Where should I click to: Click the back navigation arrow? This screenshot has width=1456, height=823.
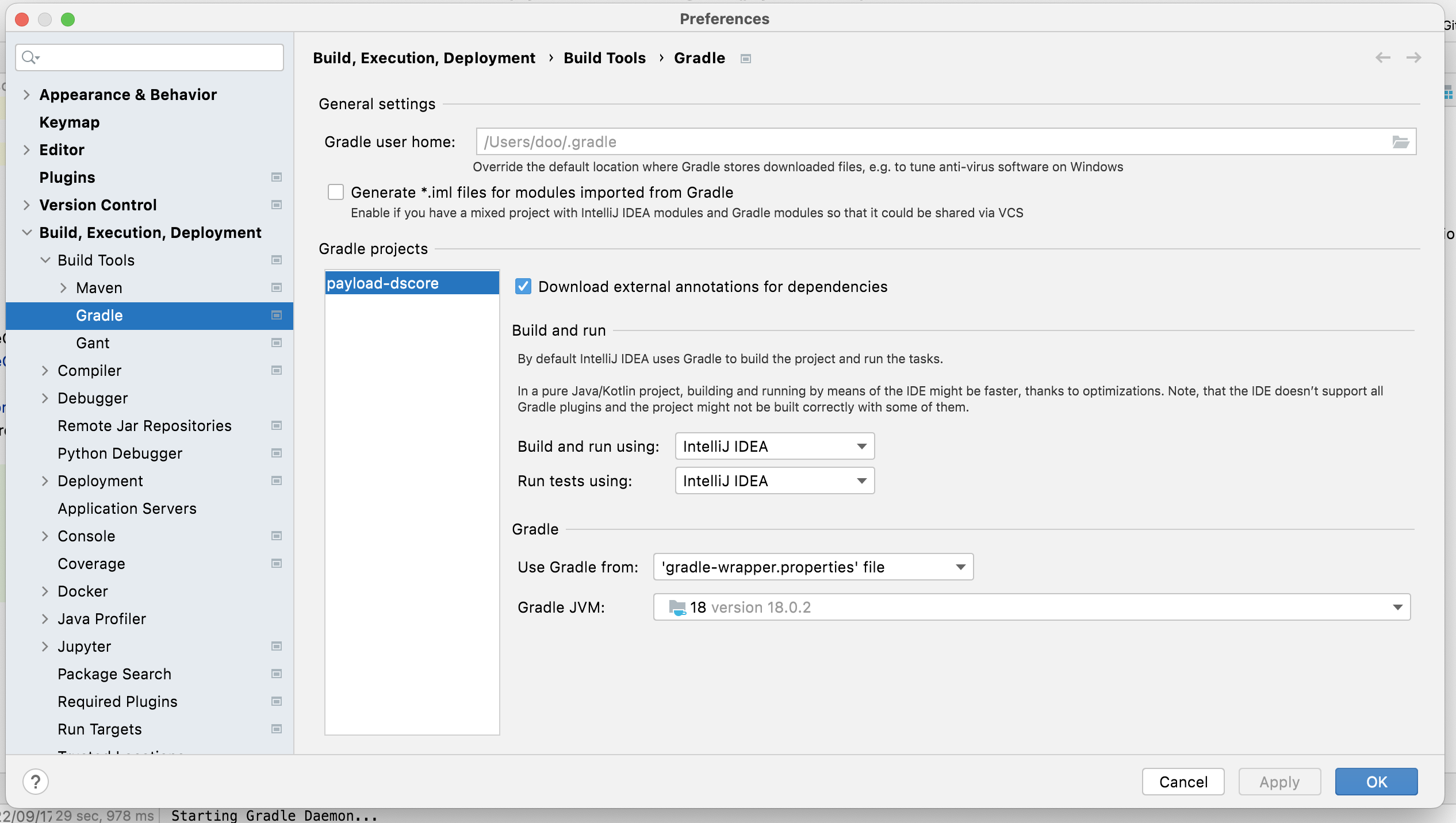(1383, 57)
